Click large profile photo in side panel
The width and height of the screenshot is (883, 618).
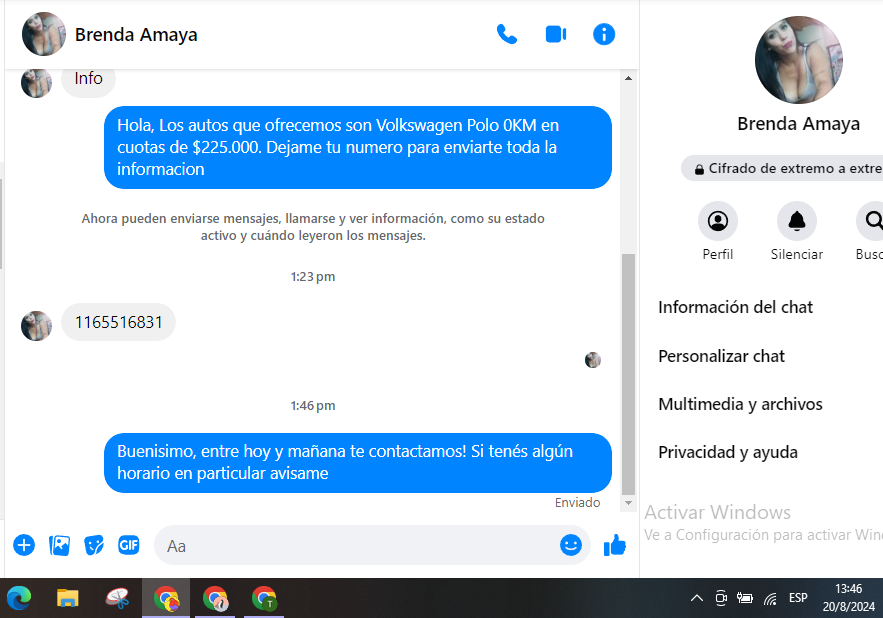tap(799, 60)
